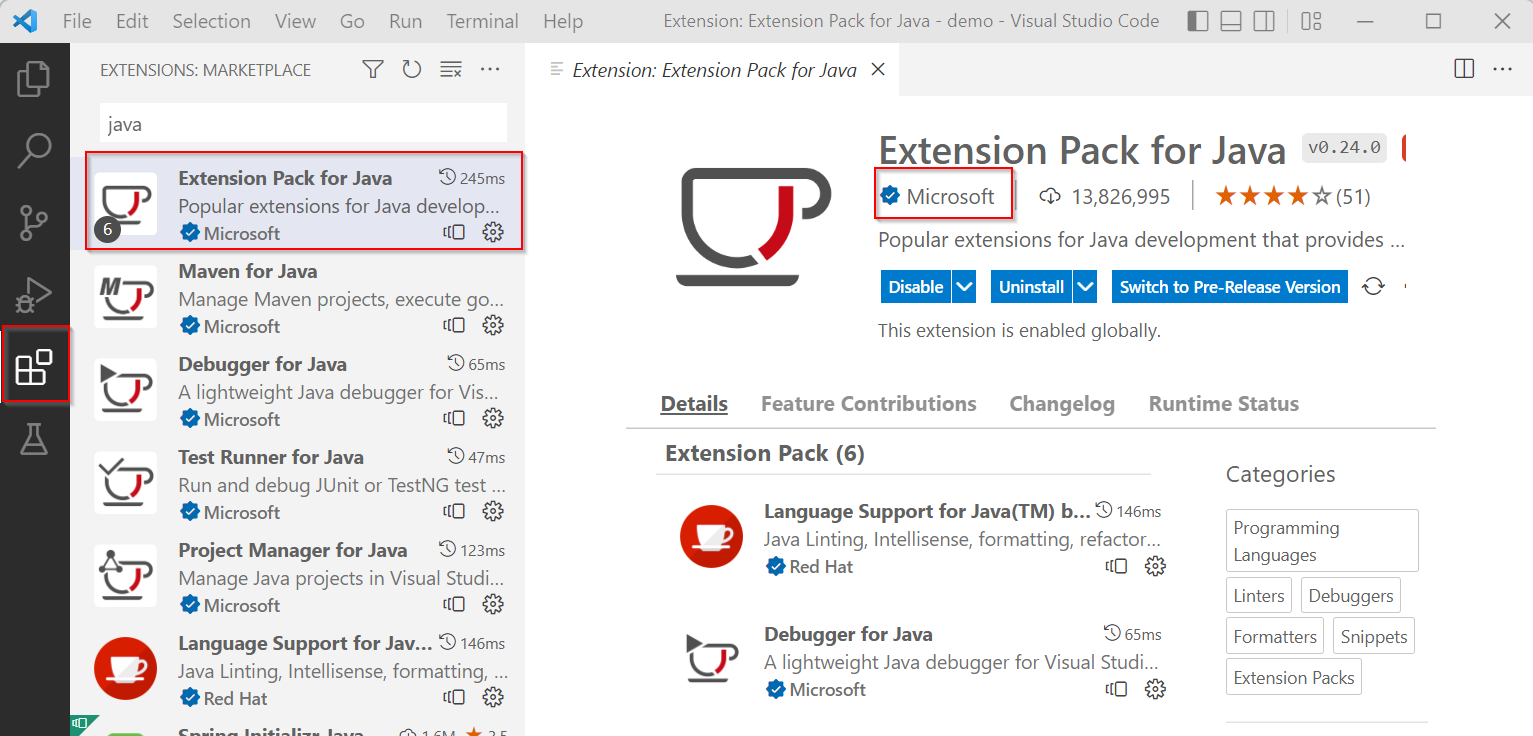Open Microsoft publisher link in header

tap(950, 196)
